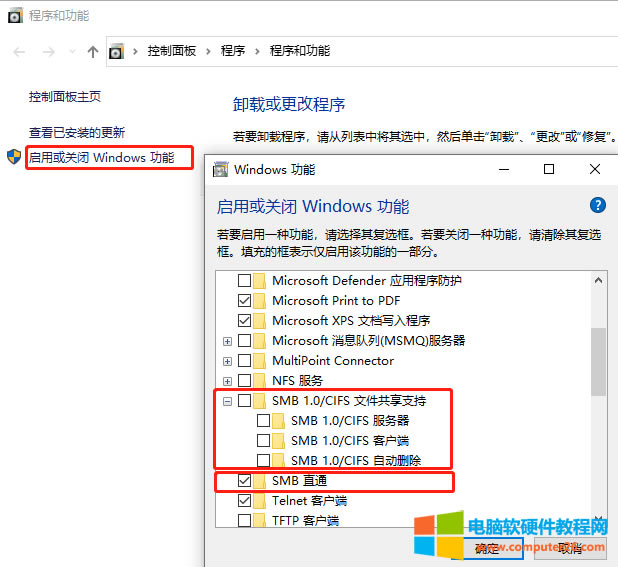Click folder icon of SMB 1.0/CIFS 客户端
Image resolution: width=618 pixels, height=567 pixels.
278,441
